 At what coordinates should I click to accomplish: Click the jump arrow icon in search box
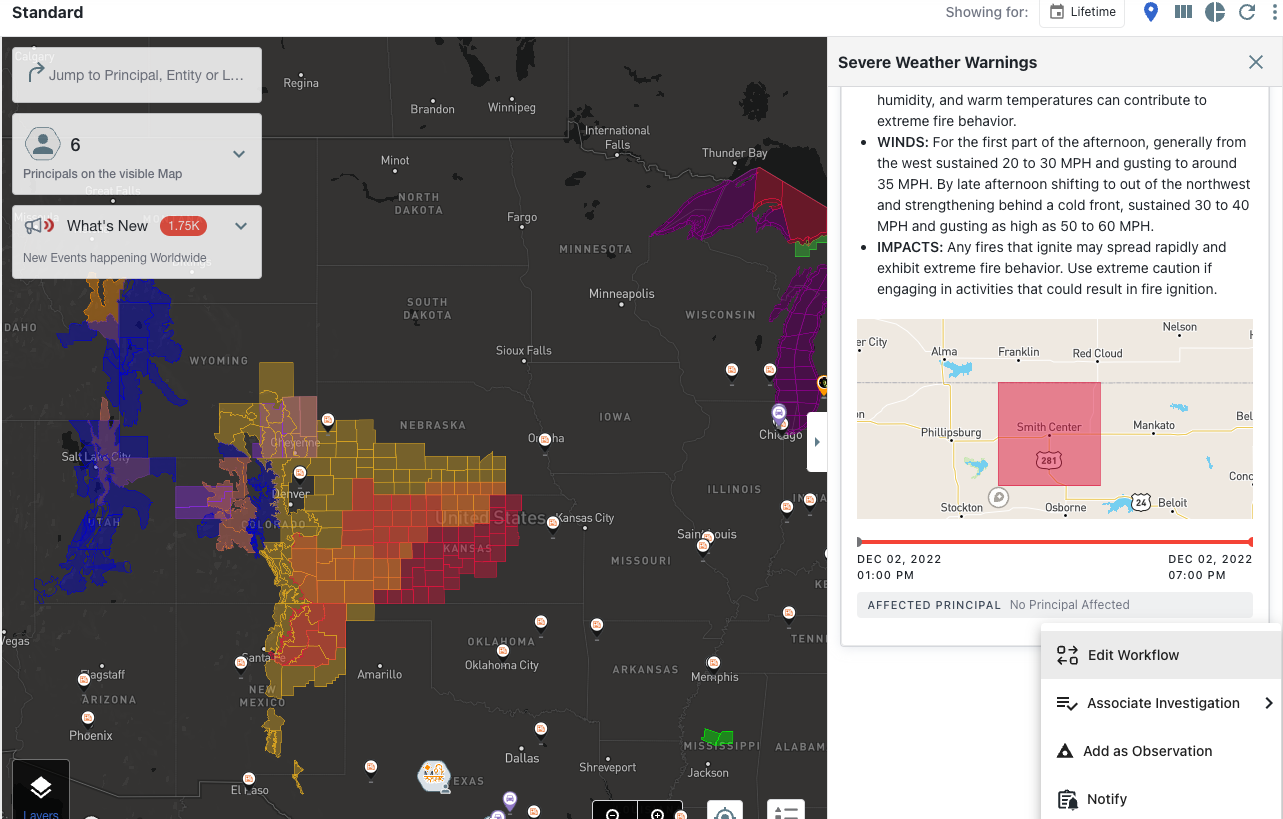pyautogui.click(x=36, y=73)
